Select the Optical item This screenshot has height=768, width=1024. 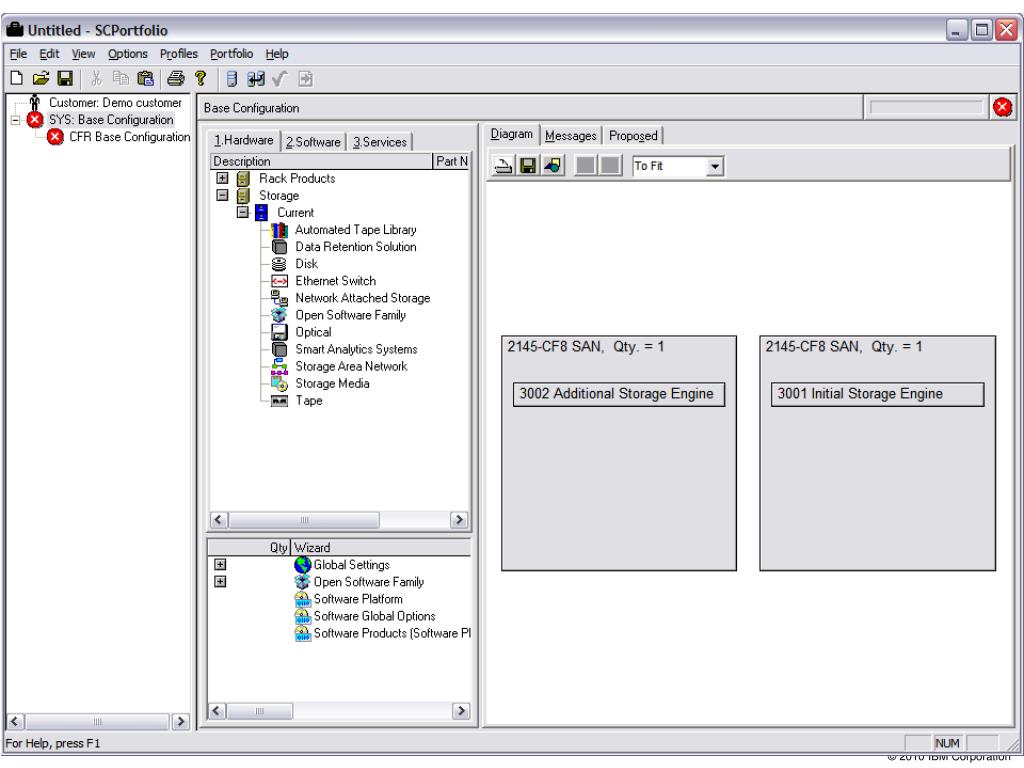[313, 332]
